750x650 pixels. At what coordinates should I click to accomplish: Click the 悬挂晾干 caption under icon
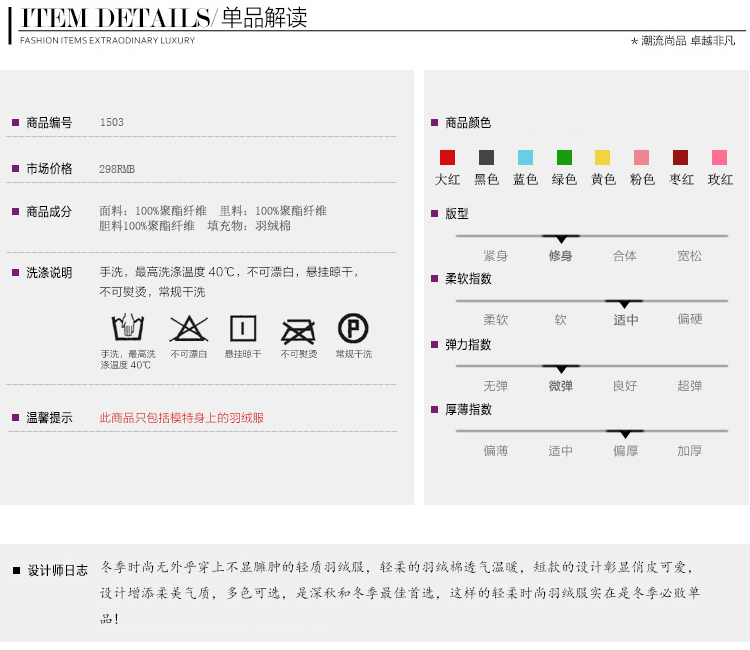[243, 354]
